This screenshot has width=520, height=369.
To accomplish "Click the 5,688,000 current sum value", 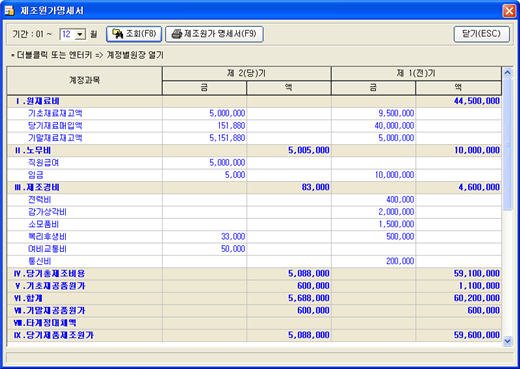I will point(309,298).
